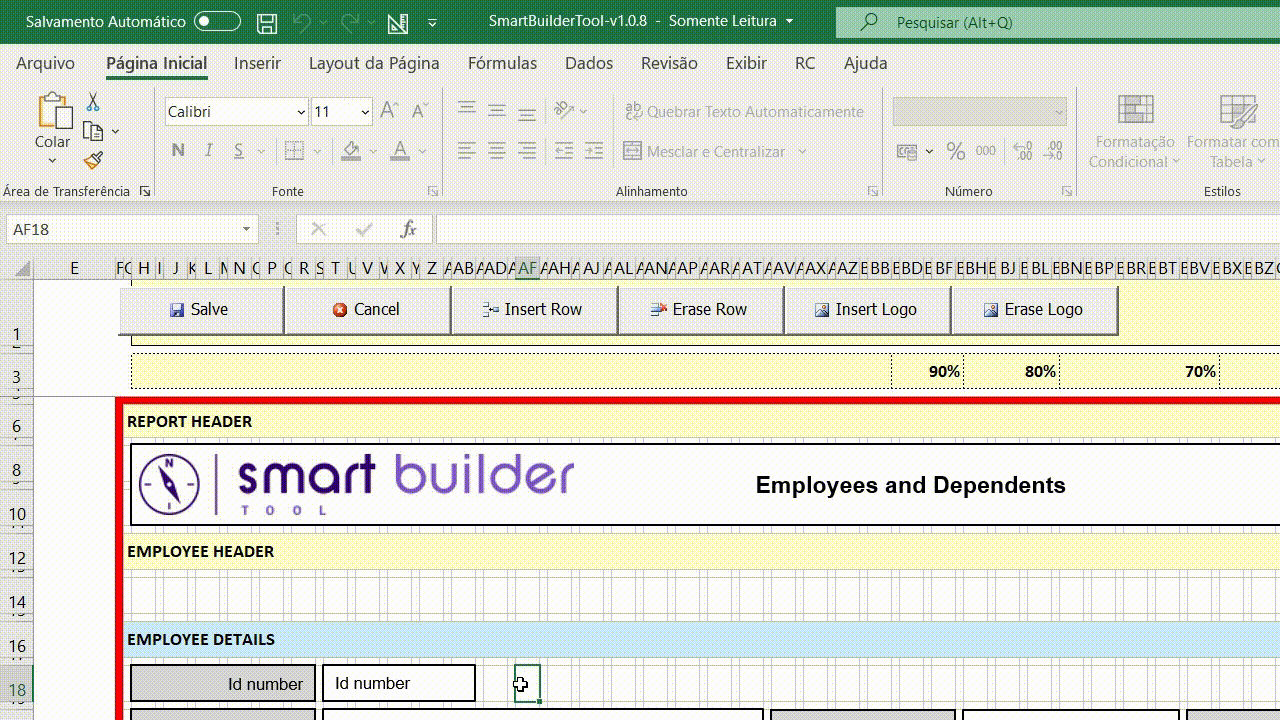Open the Fórmulas tab

[502, 62]
